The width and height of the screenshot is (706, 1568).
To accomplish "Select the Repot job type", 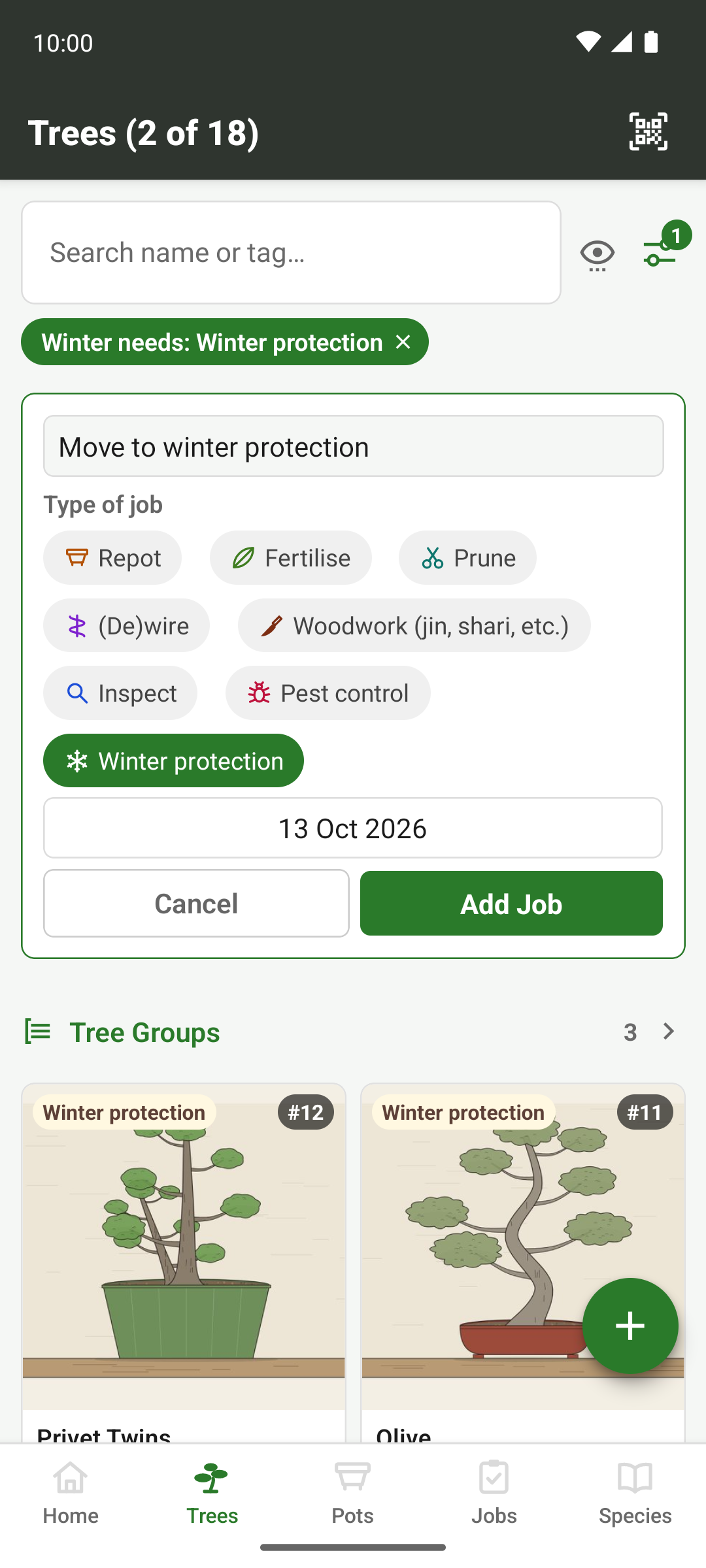I will point(112,557).
